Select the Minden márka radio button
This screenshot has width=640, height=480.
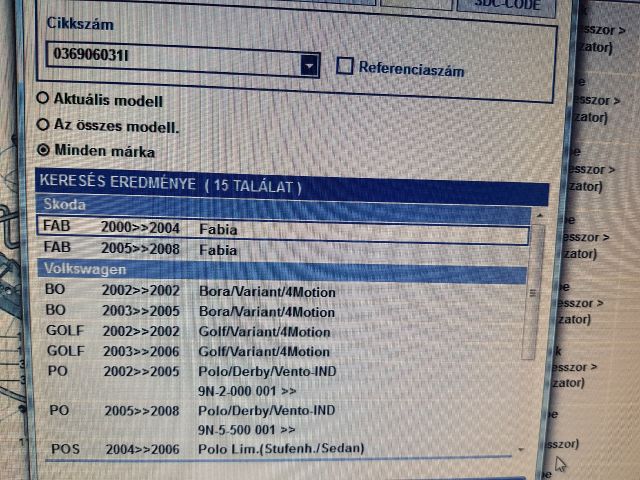43,151
